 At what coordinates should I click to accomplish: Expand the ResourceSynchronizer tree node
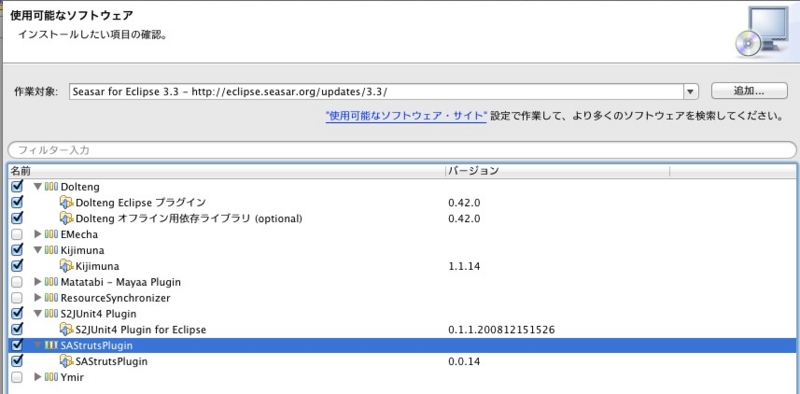pos(37,298)
